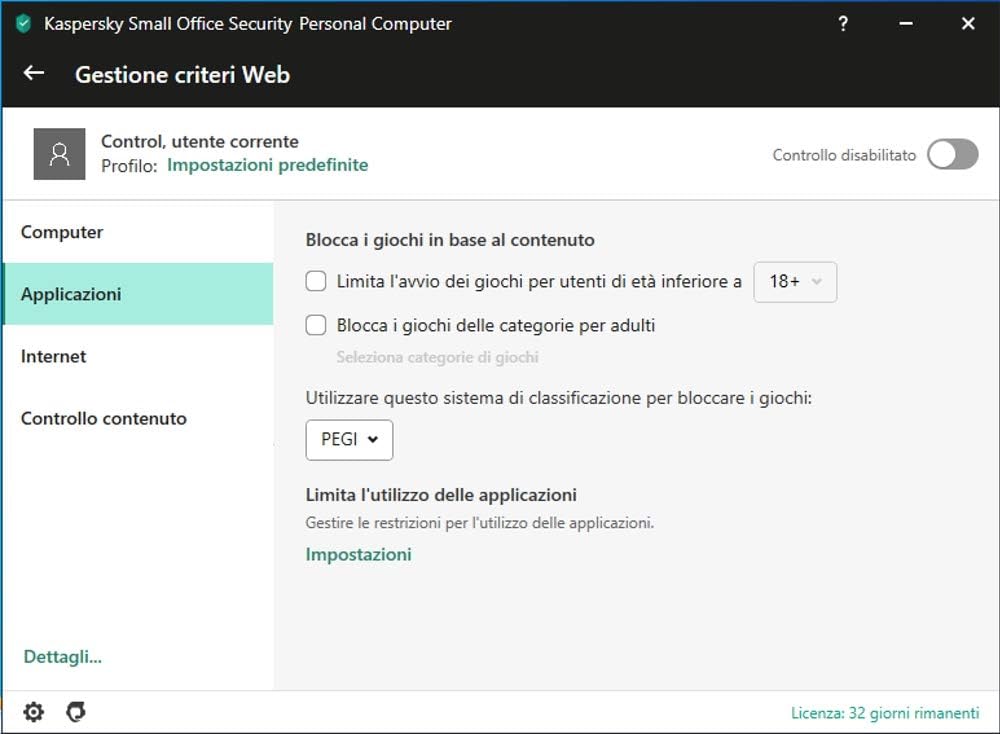Viewport: 1000px width, 734px height.
Task: Click the support agent icon beside gear
Action: click(x=76, y=712)
